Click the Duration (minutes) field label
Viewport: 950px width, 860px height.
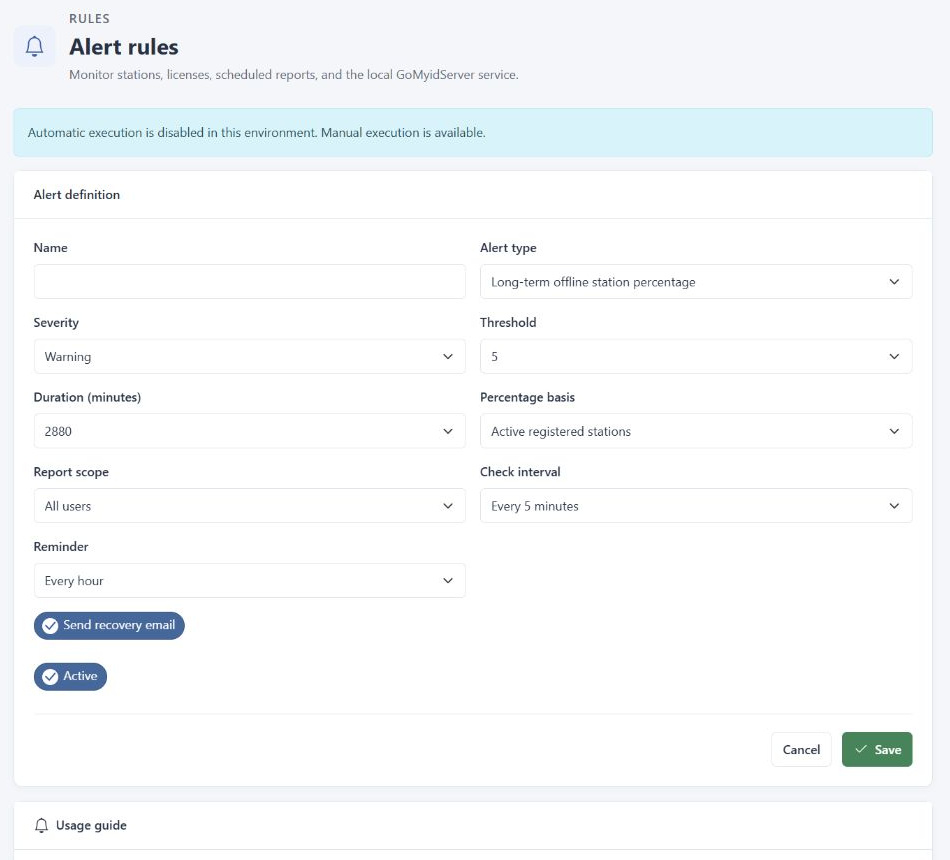pyautogui.click(x=87, y=397)
